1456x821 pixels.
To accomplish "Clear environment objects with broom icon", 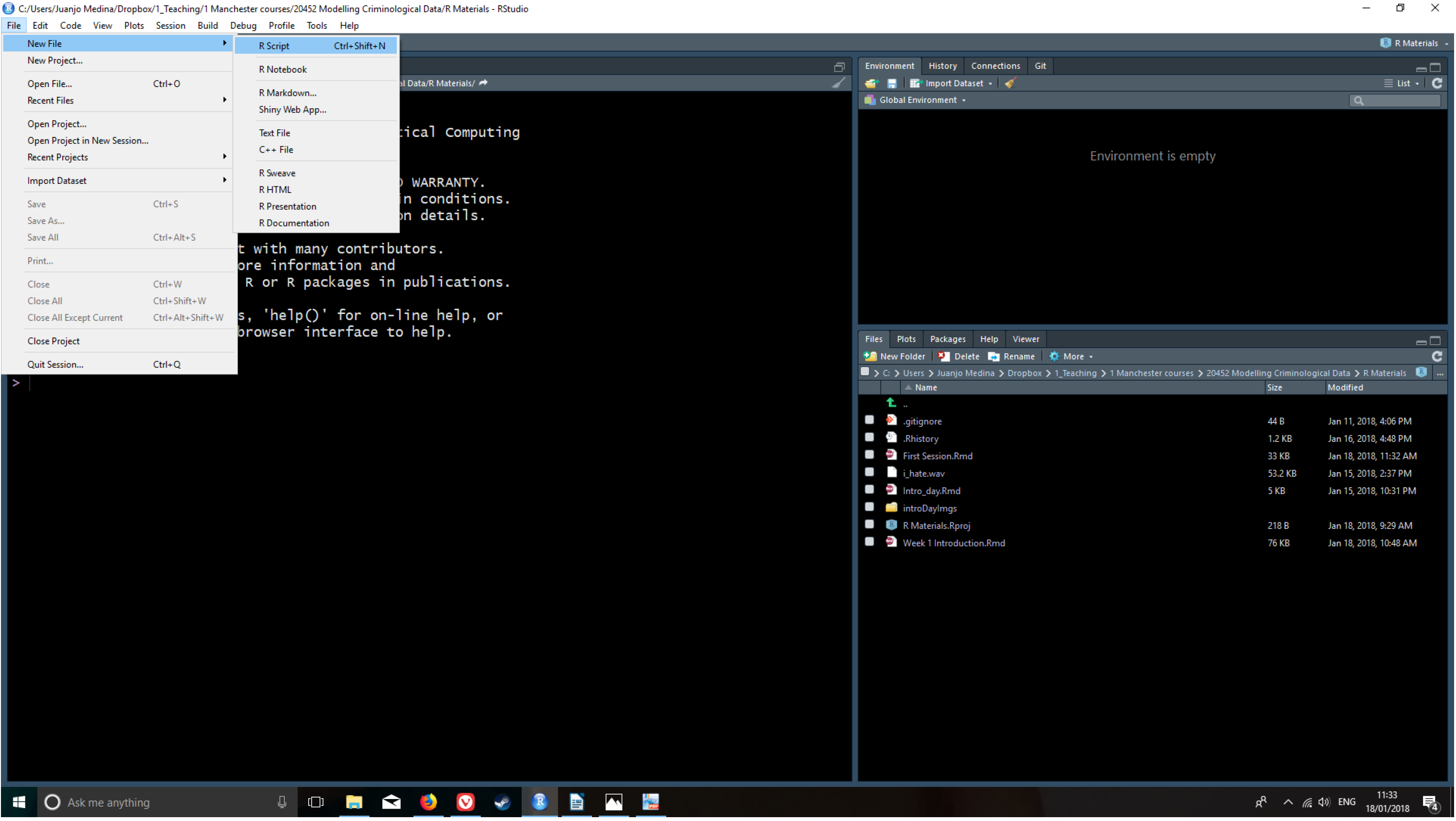I will click(x=1010, y=83).
